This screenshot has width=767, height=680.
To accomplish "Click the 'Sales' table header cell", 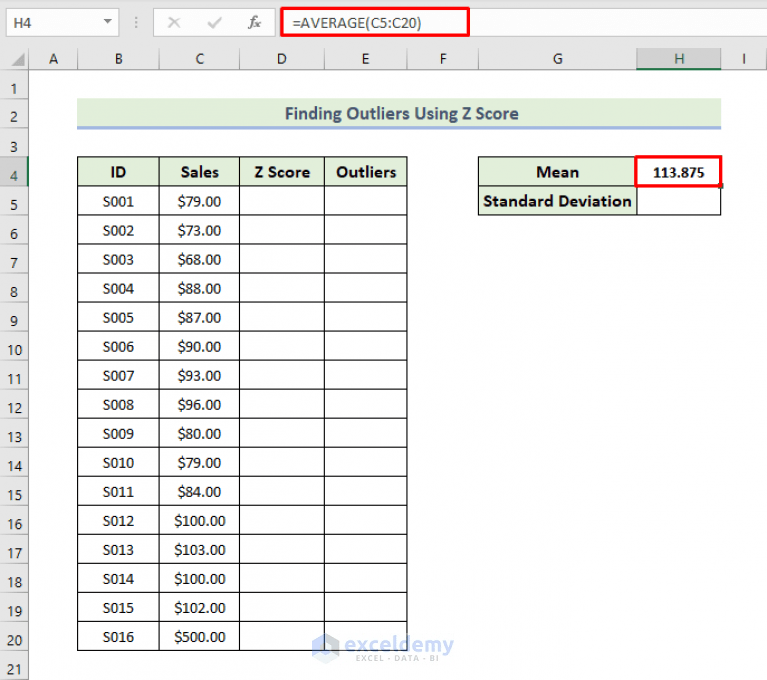I will pyautogui.click(x=200, y=172).
